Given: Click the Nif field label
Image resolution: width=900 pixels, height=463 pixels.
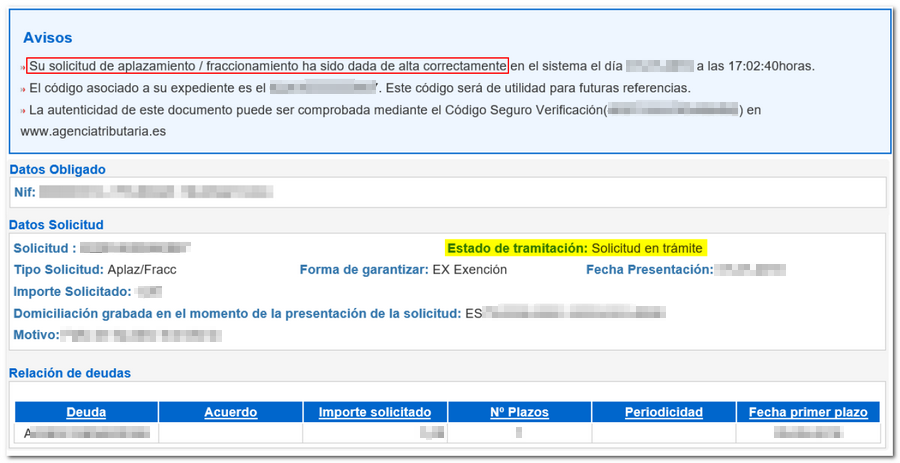Looking at the screenshot, I should tap(25, 191).
